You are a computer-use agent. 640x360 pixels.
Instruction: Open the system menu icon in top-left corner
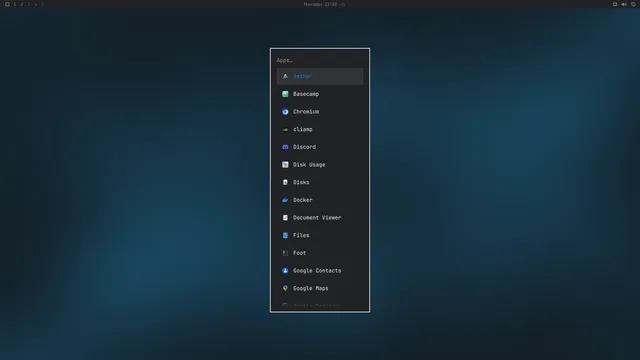click(7, 4)
